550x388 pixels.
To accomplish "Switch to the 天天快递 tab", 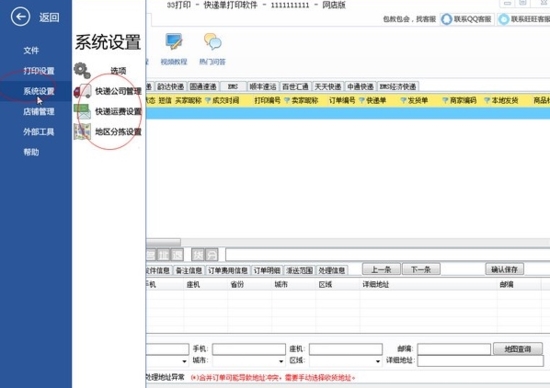I will point(328,86).
